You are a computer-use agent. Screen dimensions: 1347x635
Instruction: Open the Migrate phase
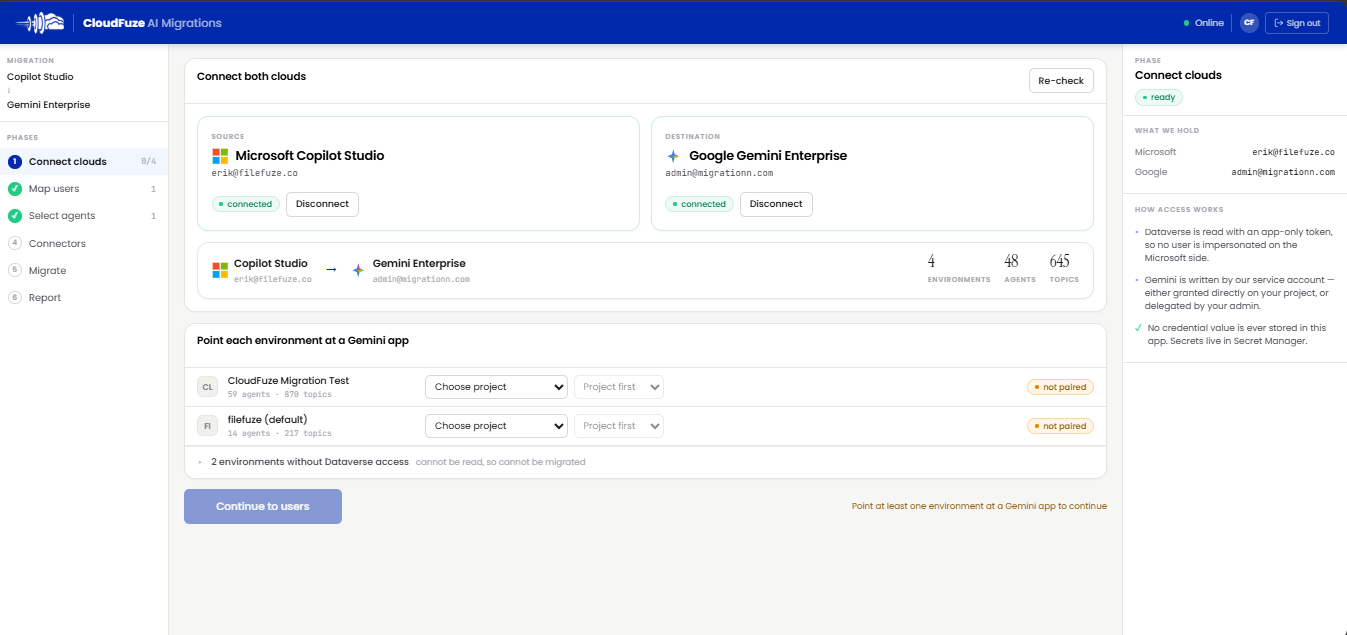tap(47, 270)
